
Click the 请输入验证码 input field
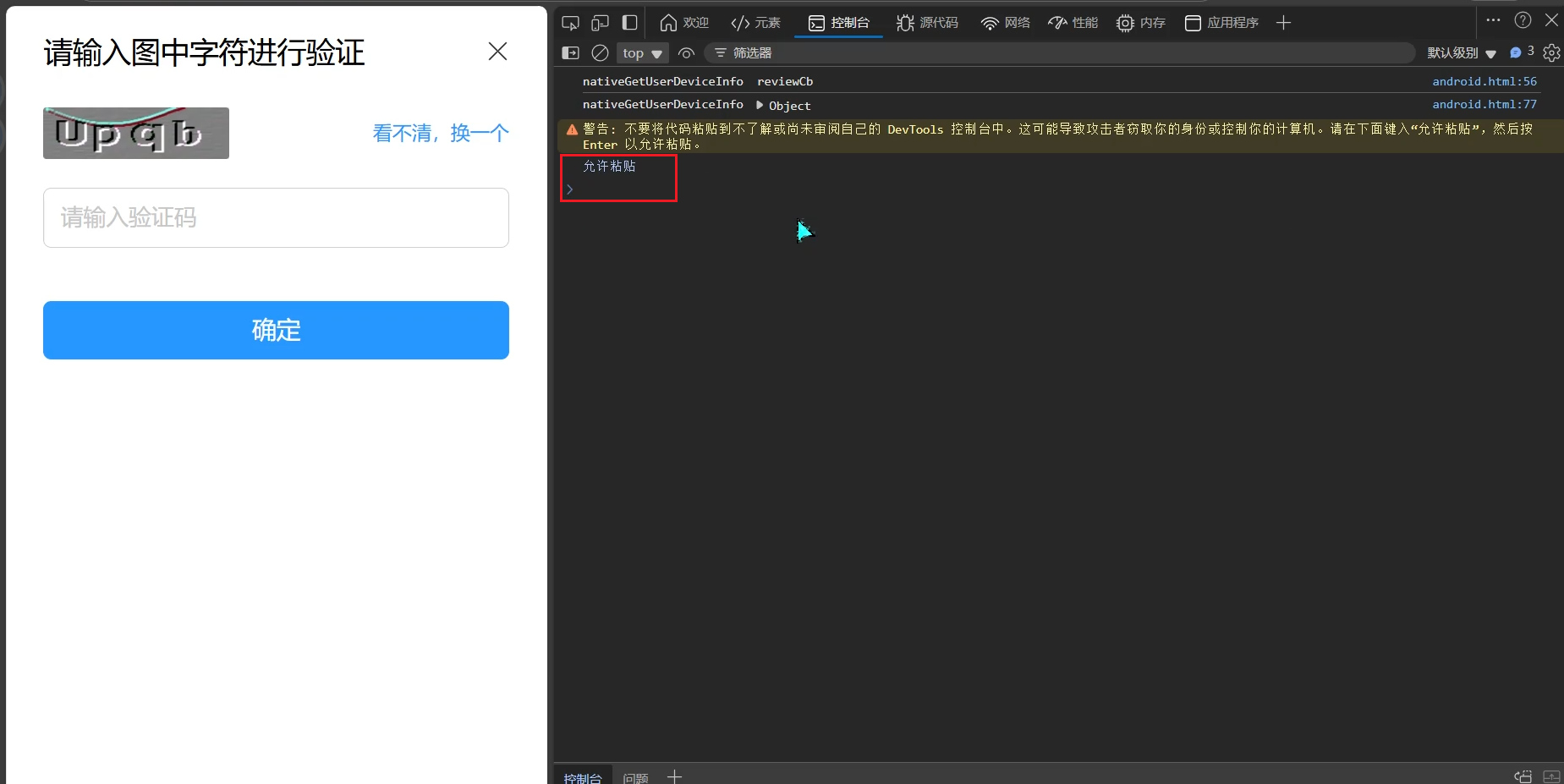click(276, 217)
